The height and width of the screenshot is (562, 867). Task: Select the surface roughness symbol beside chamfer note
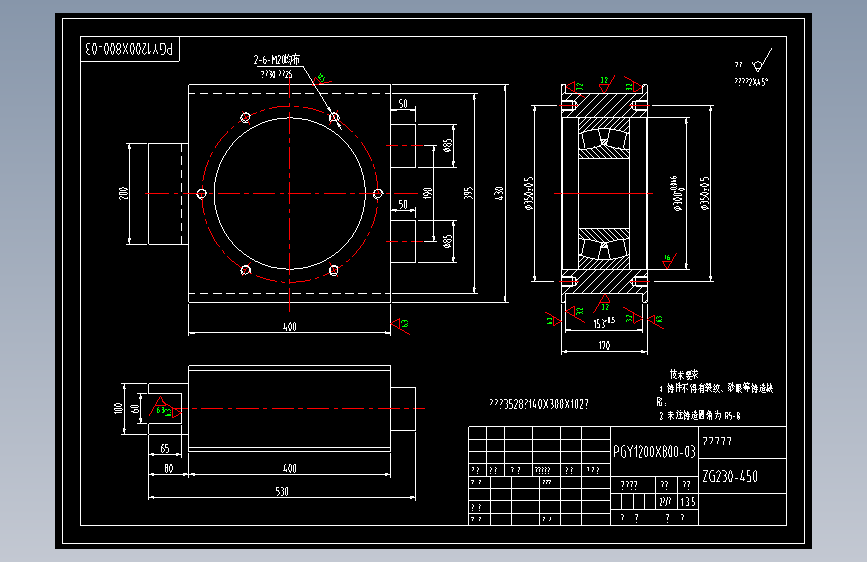762,60
